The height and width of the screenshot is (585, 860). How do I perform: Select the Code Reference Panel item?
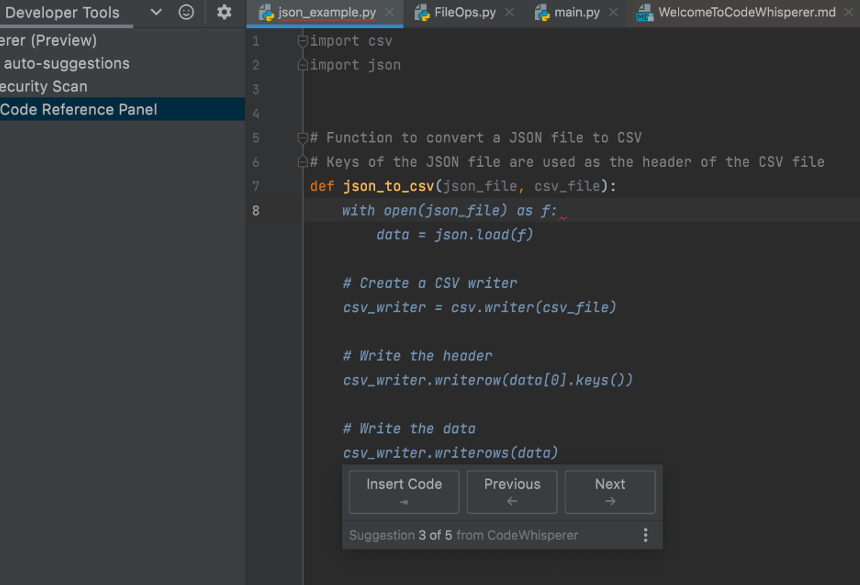pyautogui.click(x=79, y=110)
